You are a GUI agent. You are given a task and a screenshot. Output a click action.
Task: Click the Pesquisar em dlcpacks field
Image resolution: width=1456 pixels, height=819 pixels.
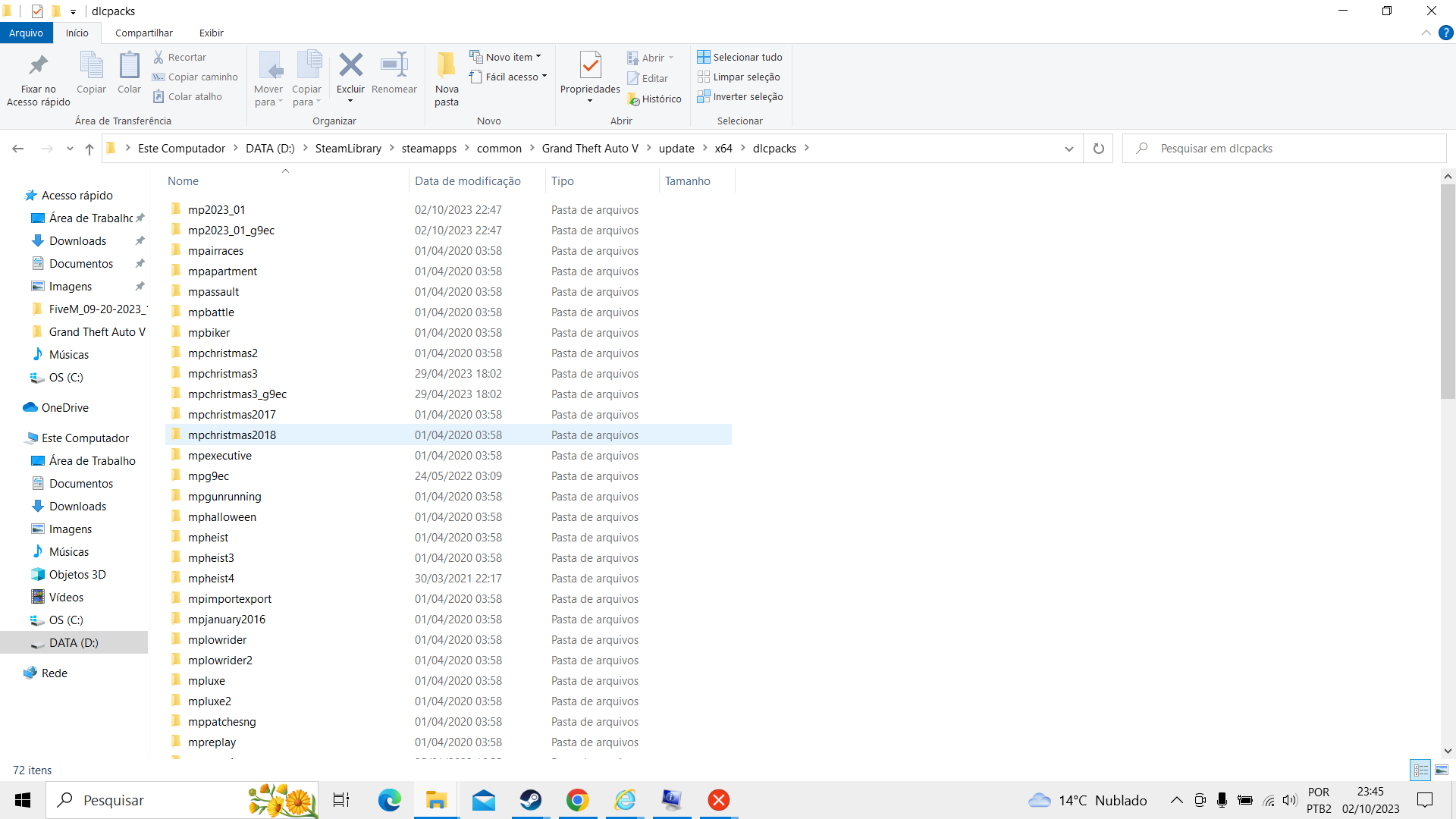pos(1285,149)
